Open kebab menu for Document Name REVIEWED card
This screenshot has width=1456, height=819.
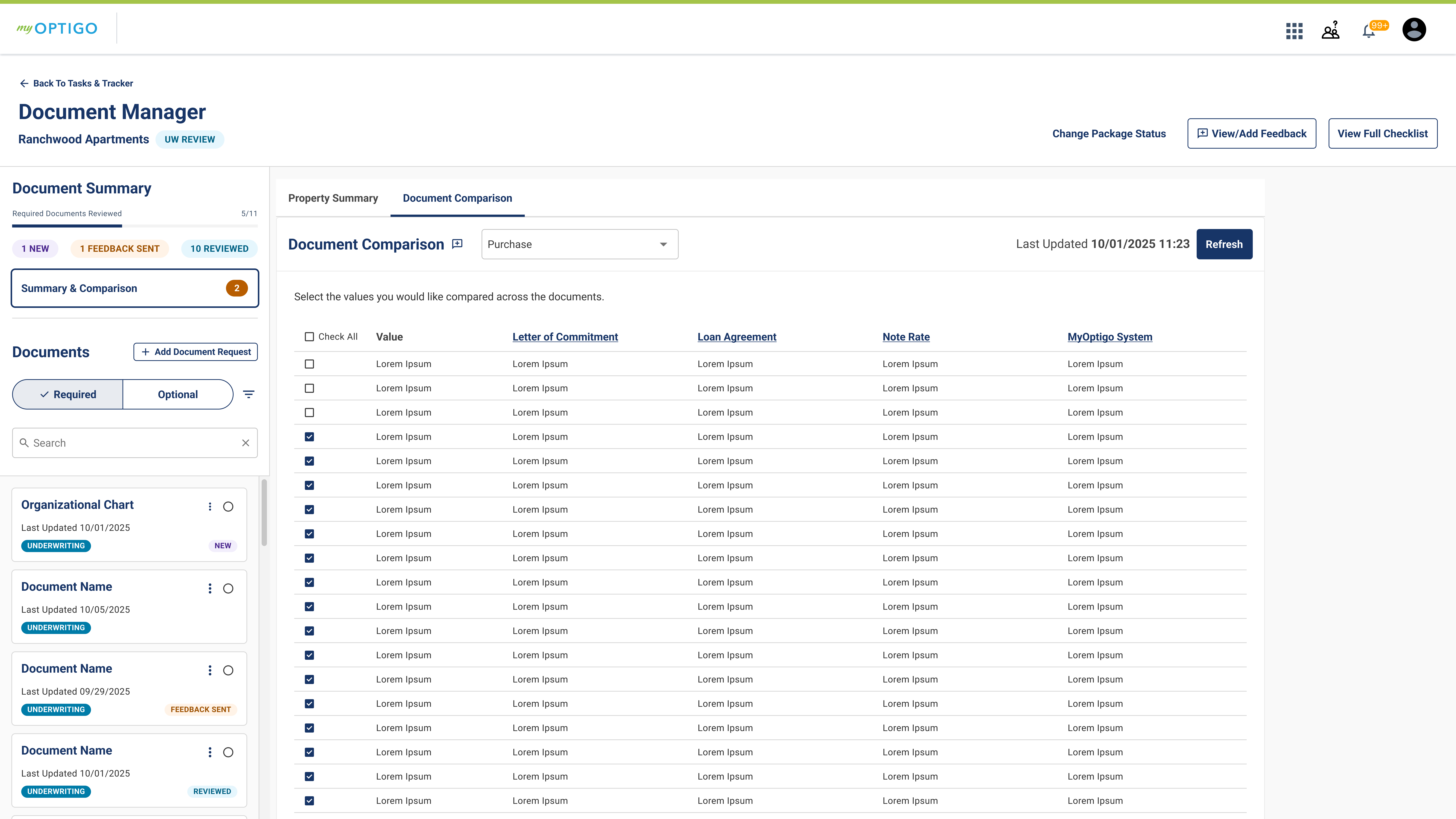(210, 752)
